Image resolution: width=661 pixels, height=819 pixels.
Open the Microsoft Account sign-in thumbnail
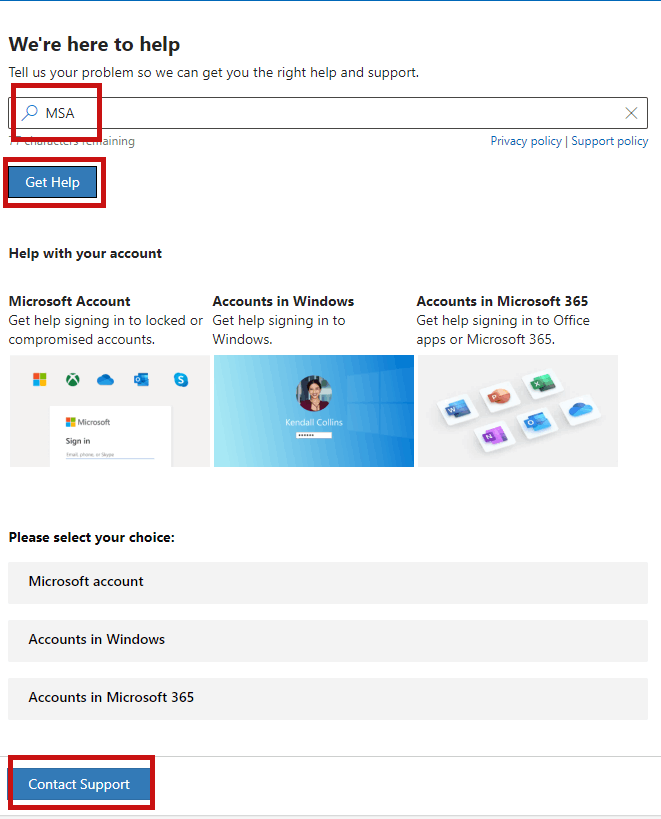tap(110, 411)
